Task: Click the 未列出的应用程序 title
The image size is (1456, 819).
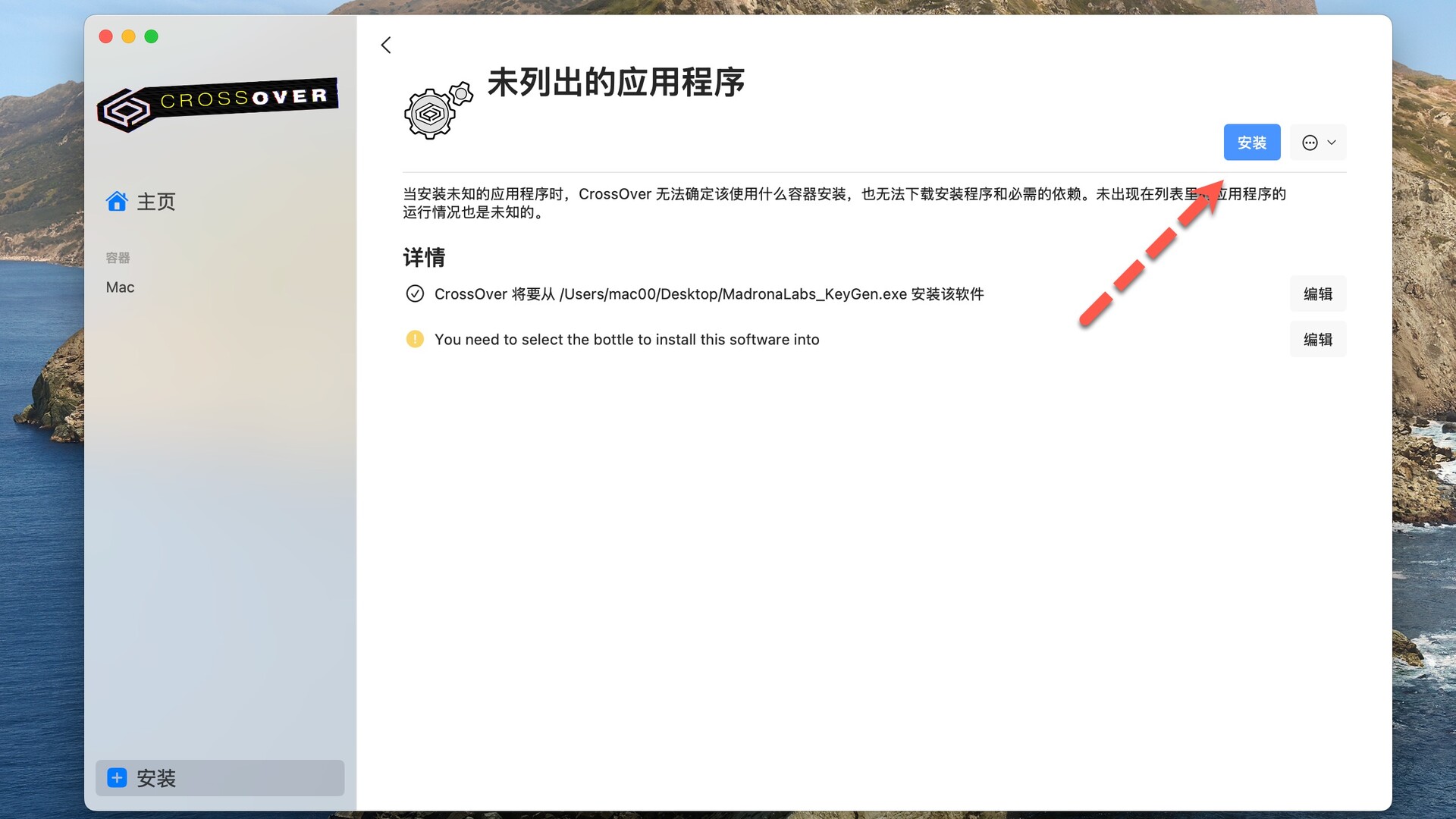Action: 616,82
